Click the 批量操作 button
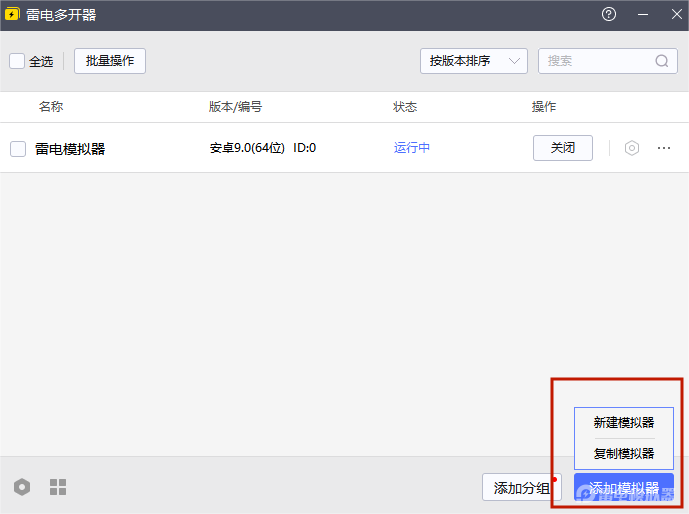The width and height of the screenshot is (689, 514). 110,61
